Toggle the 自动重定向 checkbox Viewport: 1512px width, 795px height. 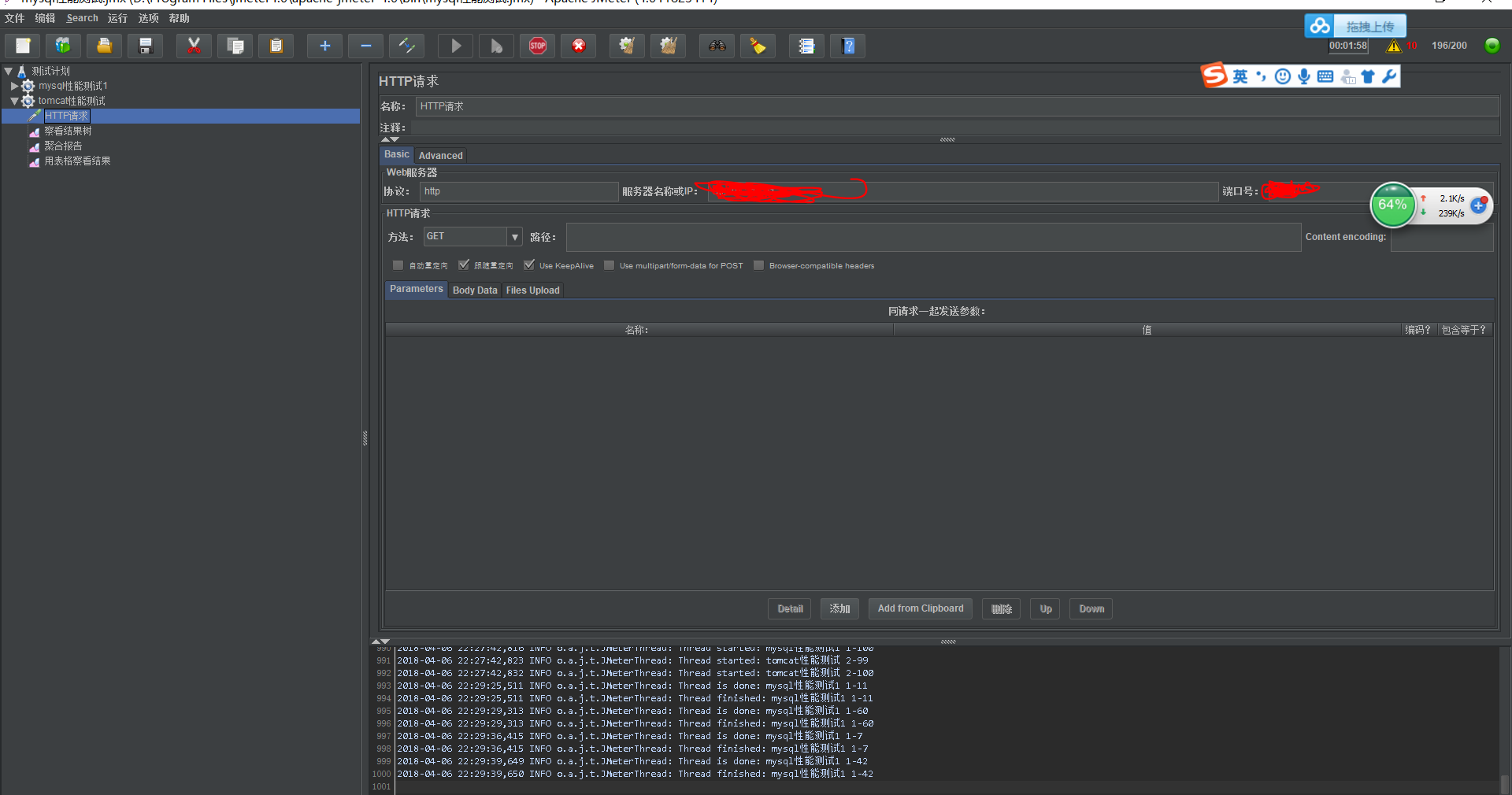point(398,265)
